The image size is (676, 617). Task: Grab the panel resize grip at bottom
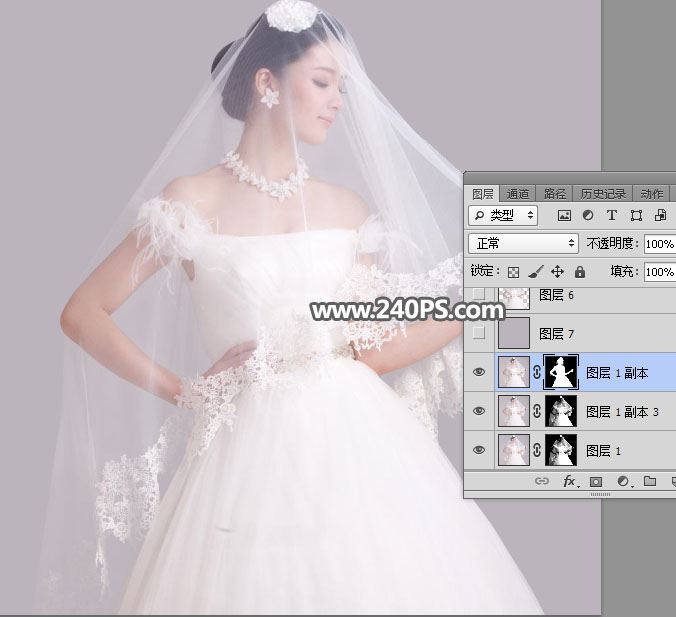[x=600, y=495]
